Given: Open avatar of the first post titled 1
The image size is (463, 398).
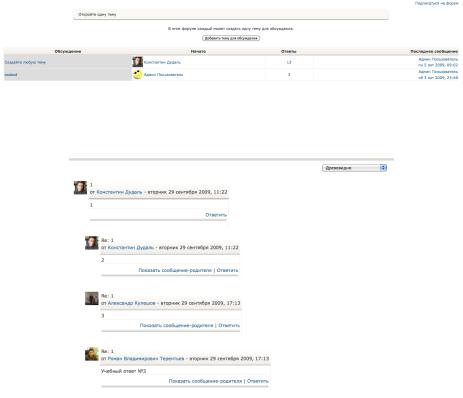Looking at the screenshot, I should (80, 188).
